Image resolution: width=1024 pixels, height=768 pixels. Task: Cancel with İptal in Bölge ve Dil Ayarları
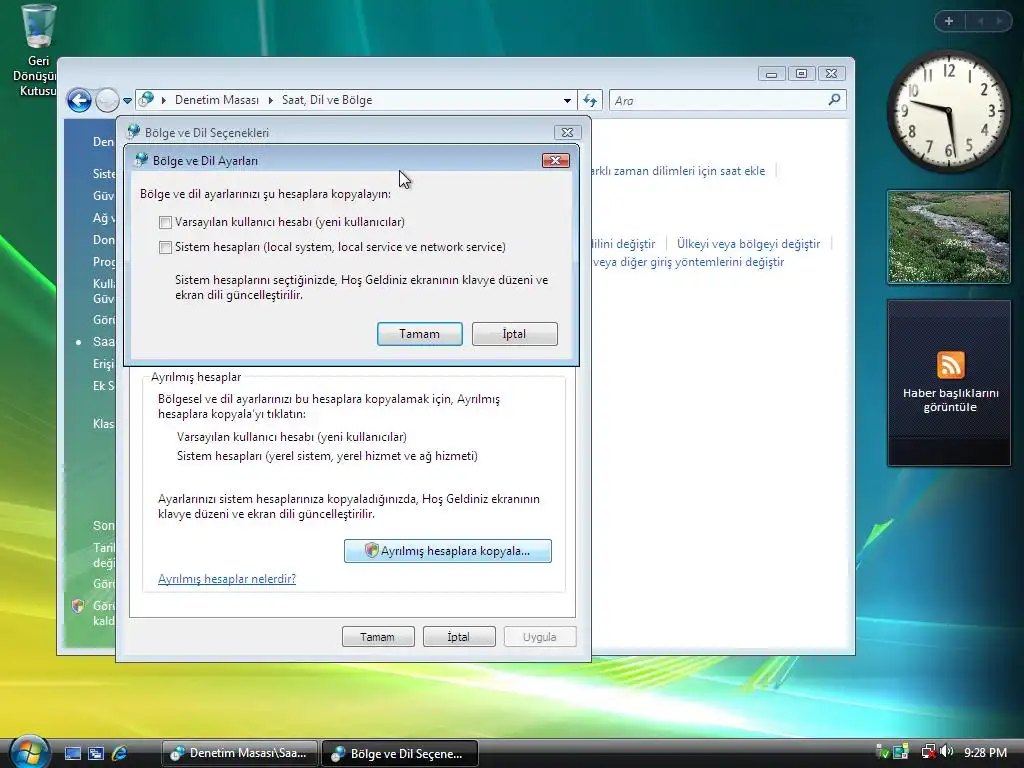click(515, 334)
